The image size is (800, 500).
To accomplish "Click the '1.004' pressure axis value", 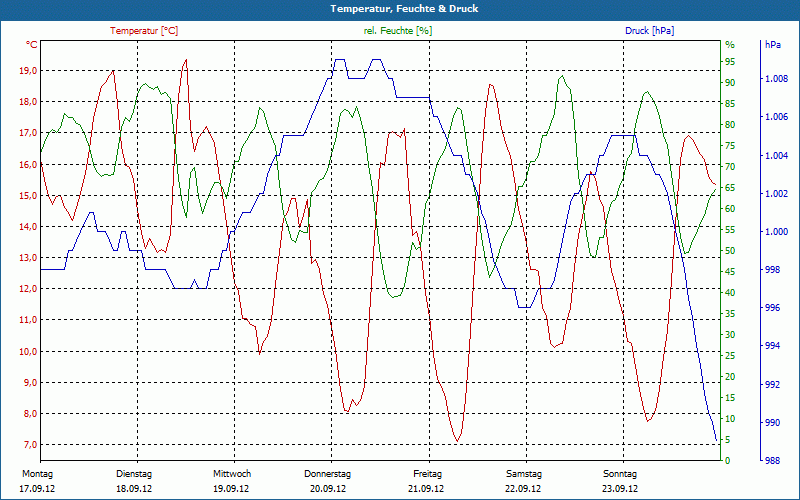I will pos(777,156).
